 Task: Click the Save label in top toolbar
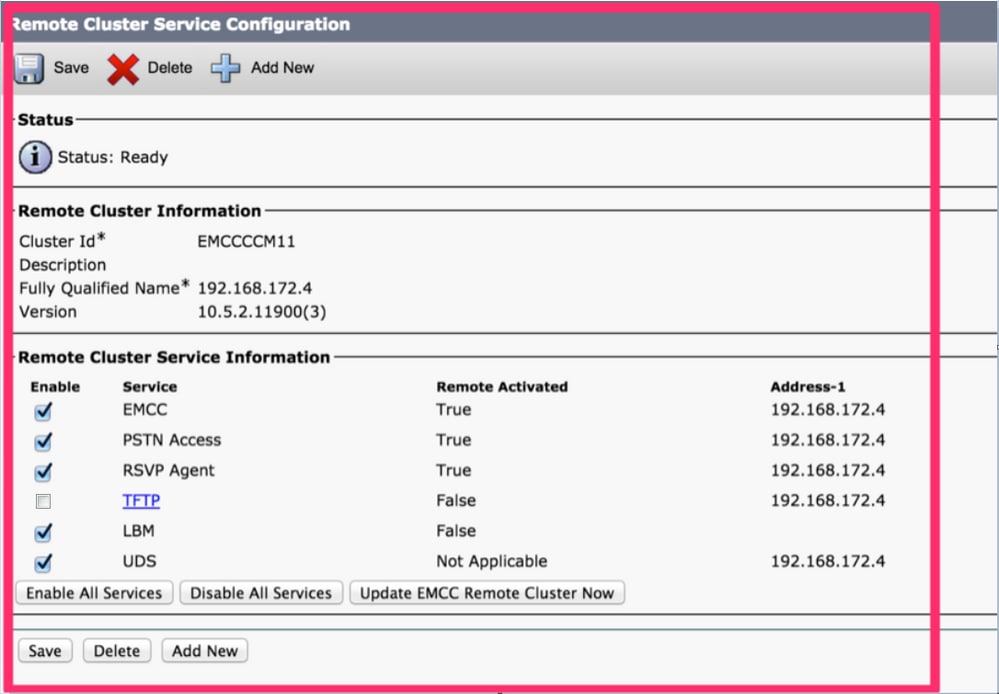[x=71, y=68]
